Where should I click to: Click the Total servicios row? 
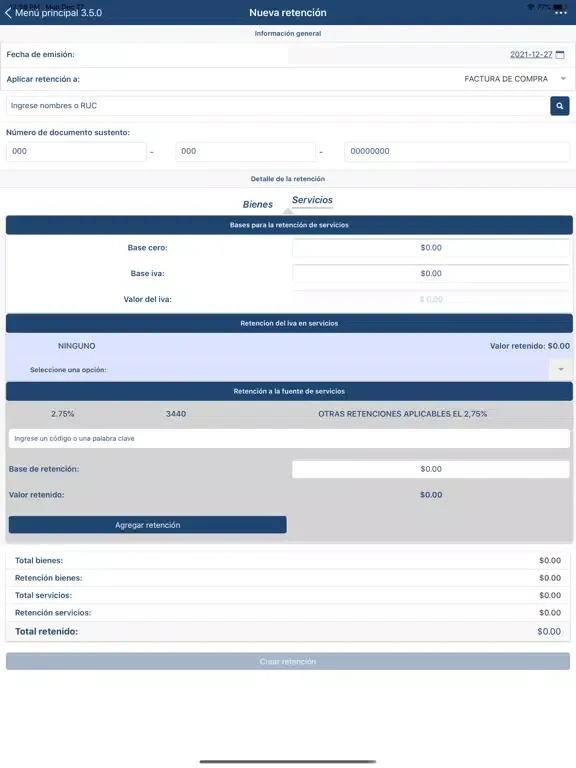[x=288, y=595]
